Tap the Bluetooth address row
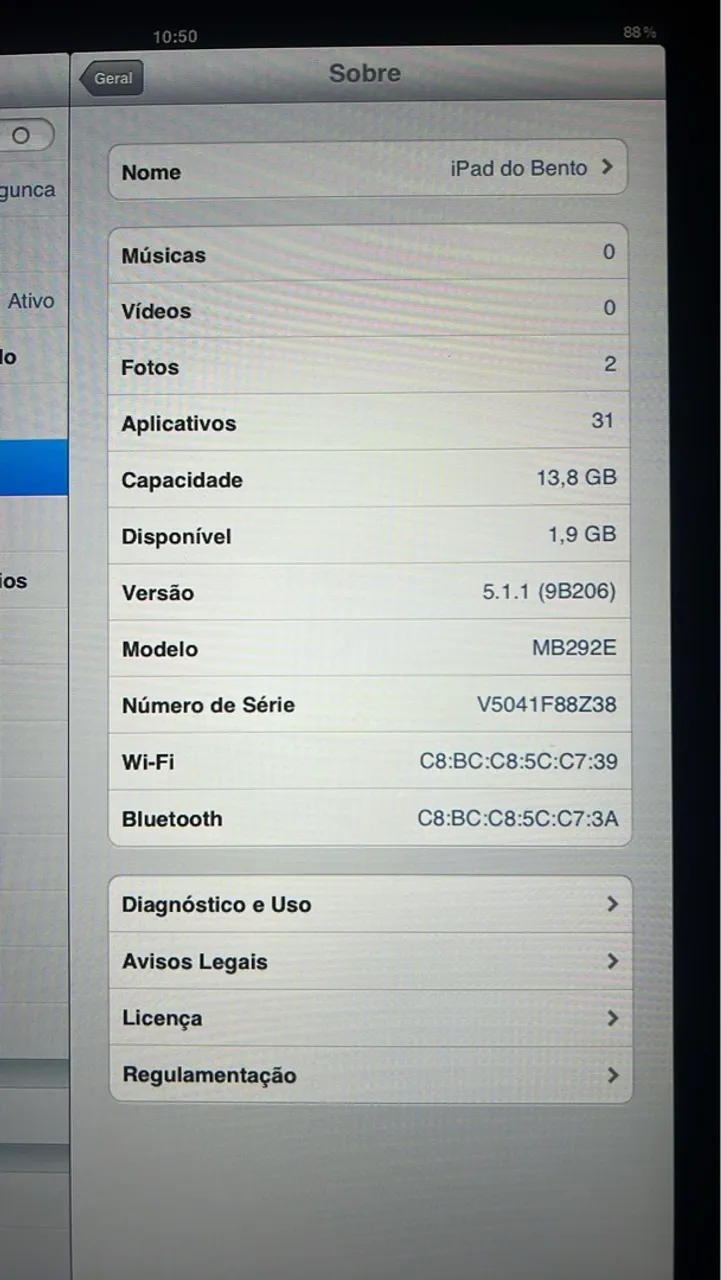Image resolution: width=721 pixels, height=1280 pixels. [x=370, y=818]
